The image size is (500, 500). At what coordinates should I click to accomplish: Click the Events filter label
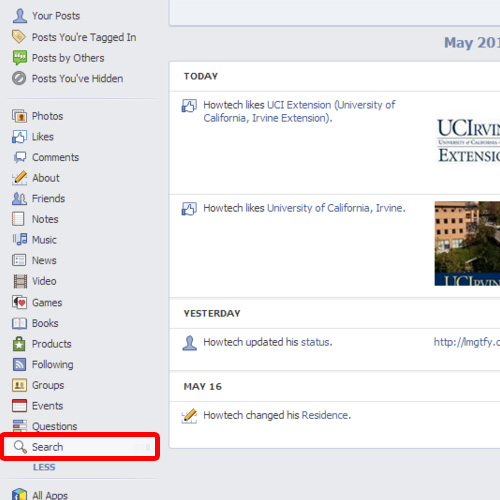(47, 406)
